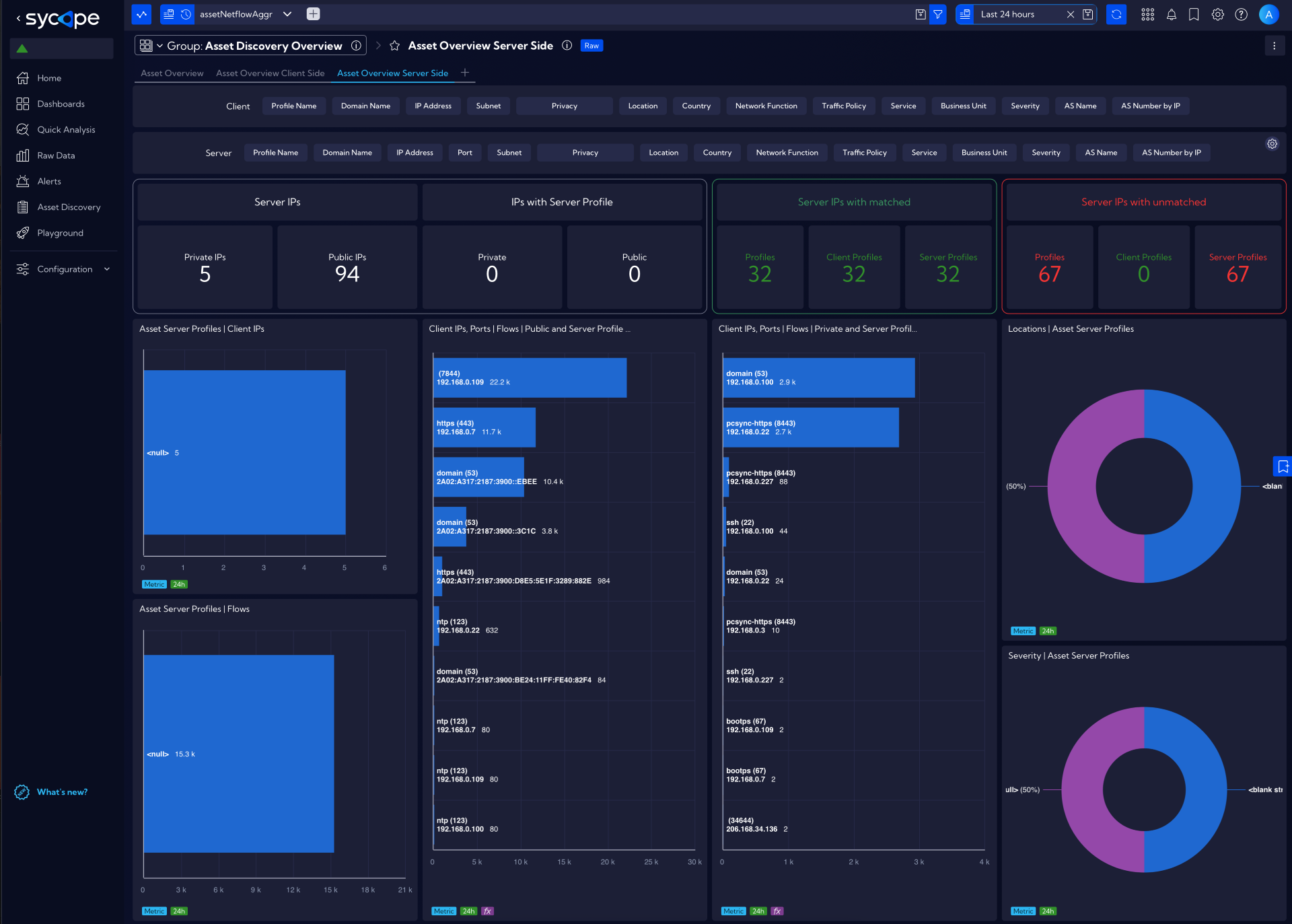Toggle the Raw data badge
This screenshot has height=924, width=1292.
pyautogui.click(x=591, y=46)
